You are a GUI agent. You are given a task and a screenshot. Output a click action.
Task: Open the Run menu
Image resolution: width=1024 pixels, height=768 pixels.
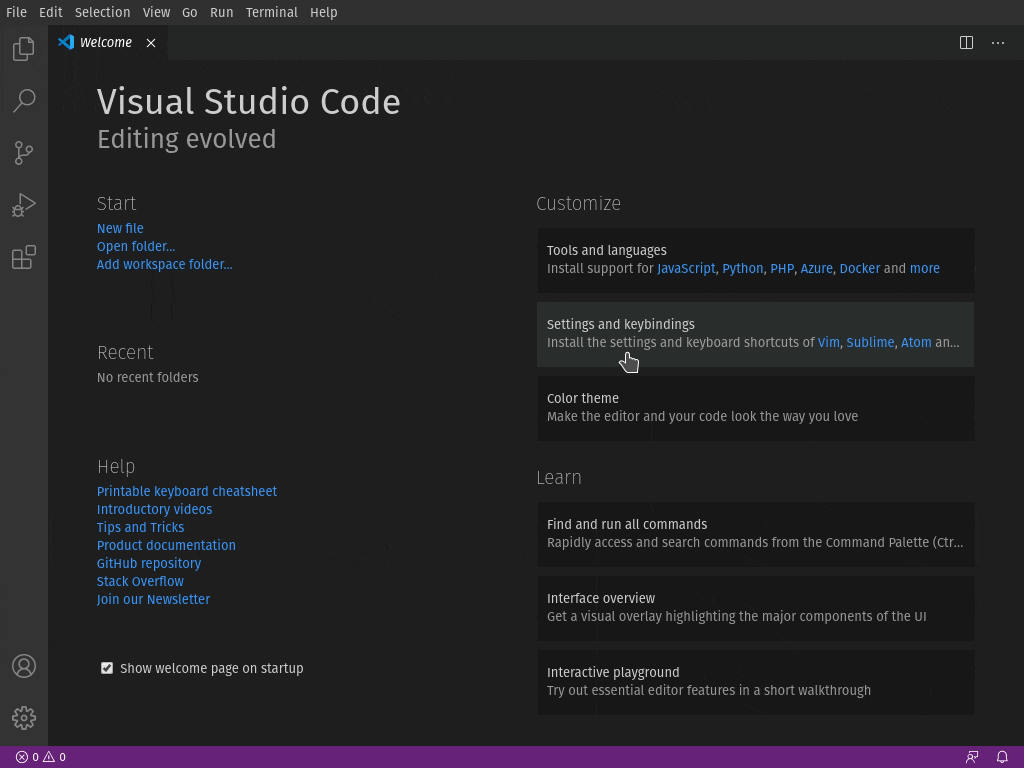click(221, 12)
